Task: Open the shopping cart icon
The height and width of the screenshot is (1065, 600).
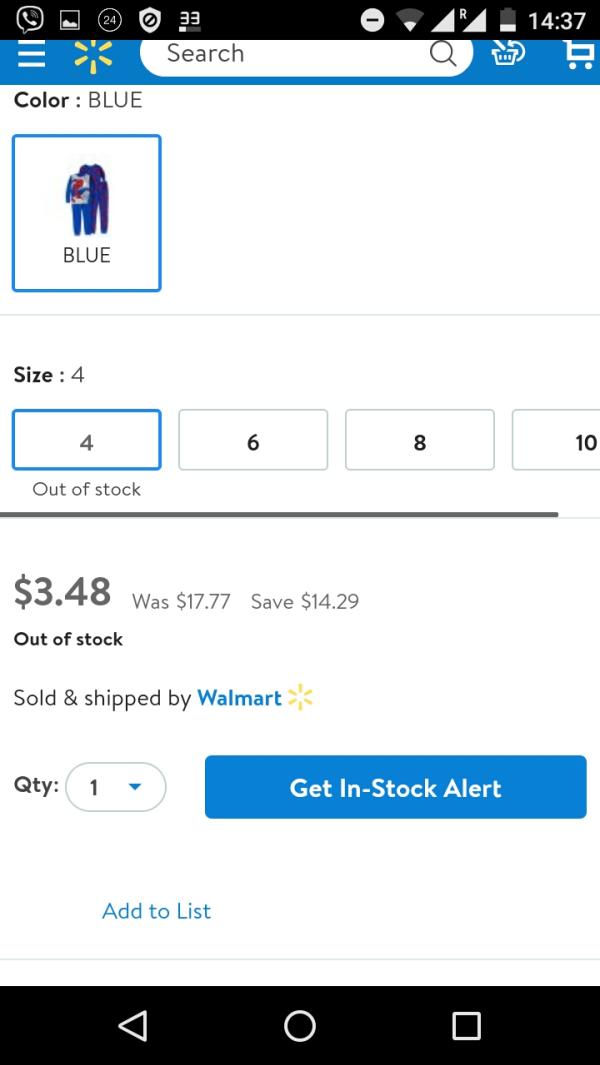Action: point(578,55)
